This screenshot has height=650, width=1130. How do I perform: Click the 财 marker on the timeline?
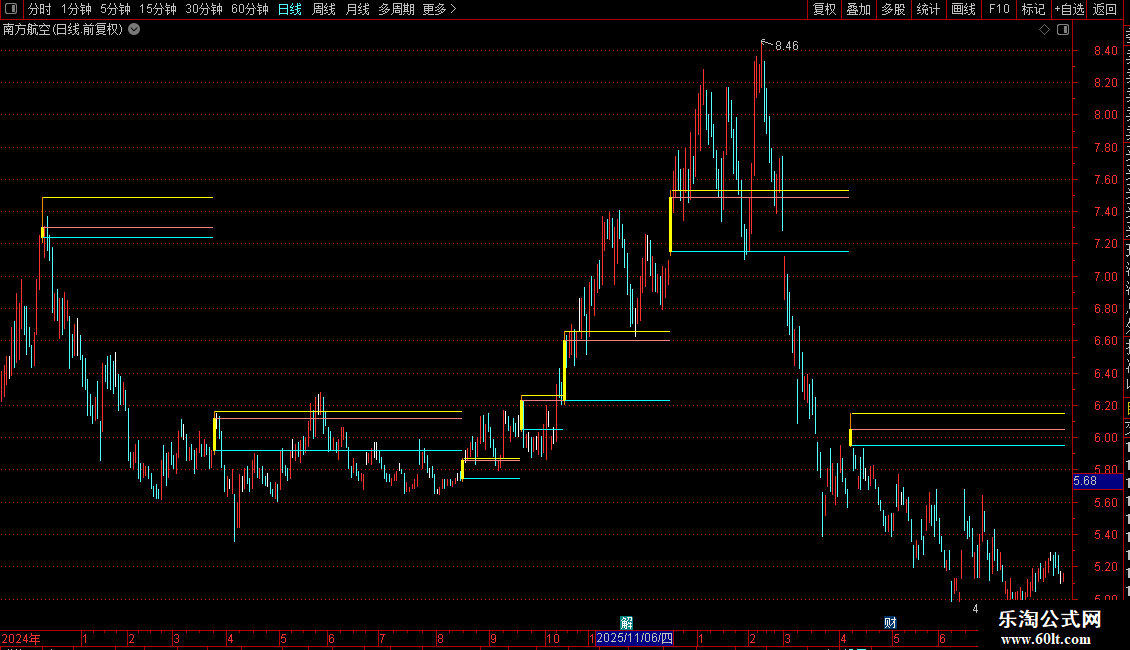pyautogui.click(x=890, y=623)
